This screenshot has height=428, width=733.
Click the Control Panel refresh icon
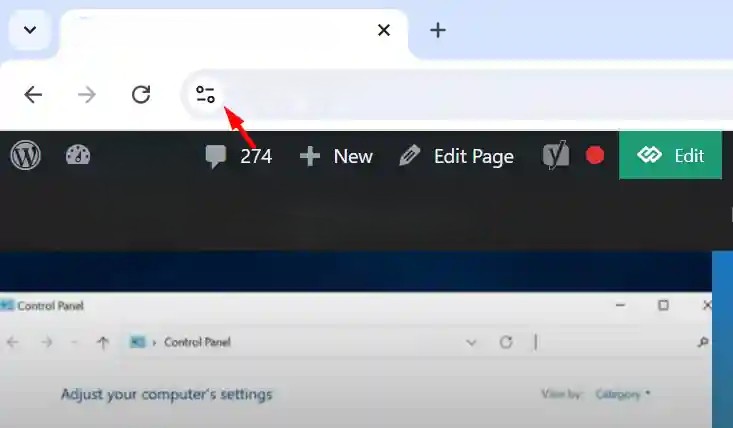[x=506, y=342]
